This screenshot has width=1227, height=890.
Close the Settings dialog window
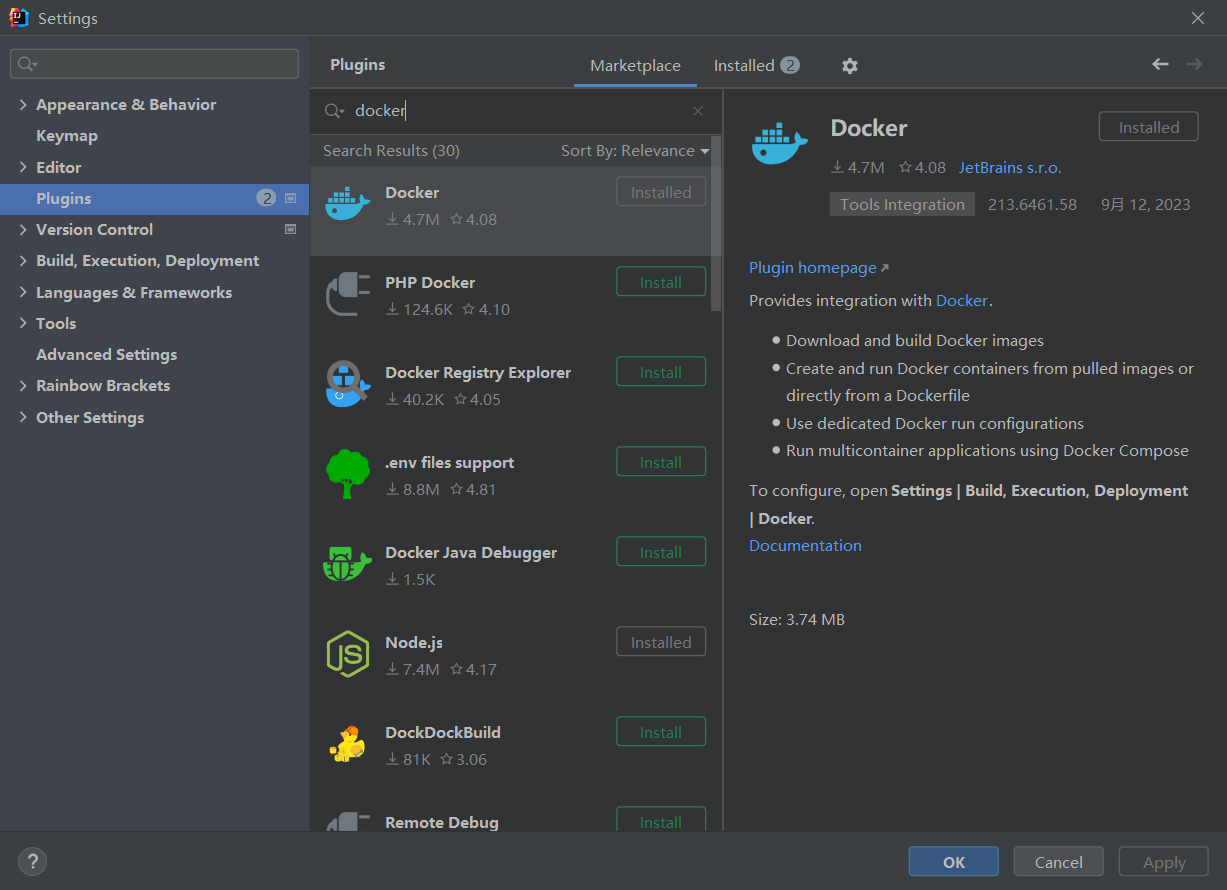click(1198, 18)
